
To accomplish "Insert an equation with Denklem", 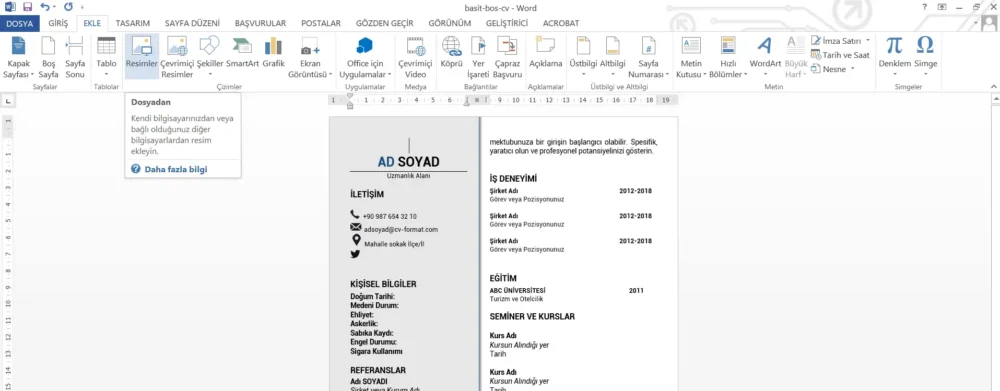I will [x=895, y=57].
